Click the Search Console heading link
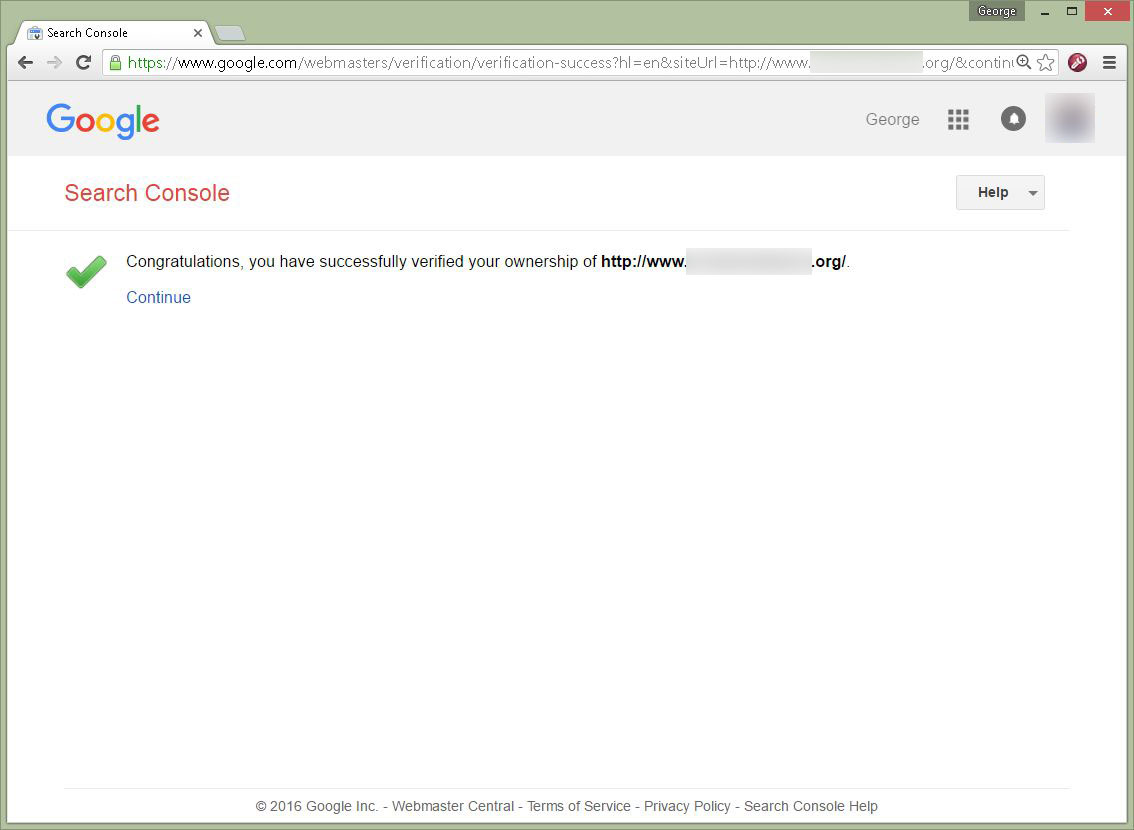The width and height of the screenshot is (1134, 830). (147, 193)
